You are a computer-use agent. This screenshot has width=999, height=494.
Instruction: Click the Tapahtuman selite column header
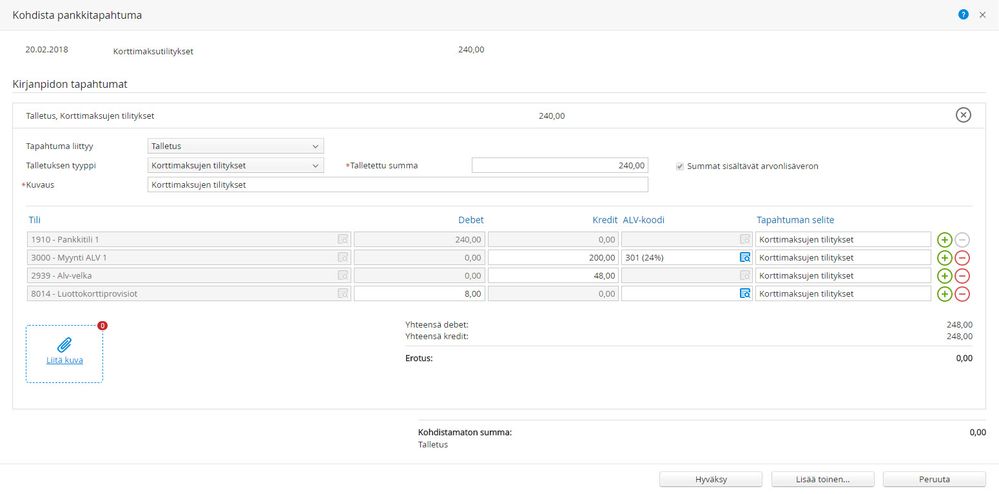coord(795,220)
